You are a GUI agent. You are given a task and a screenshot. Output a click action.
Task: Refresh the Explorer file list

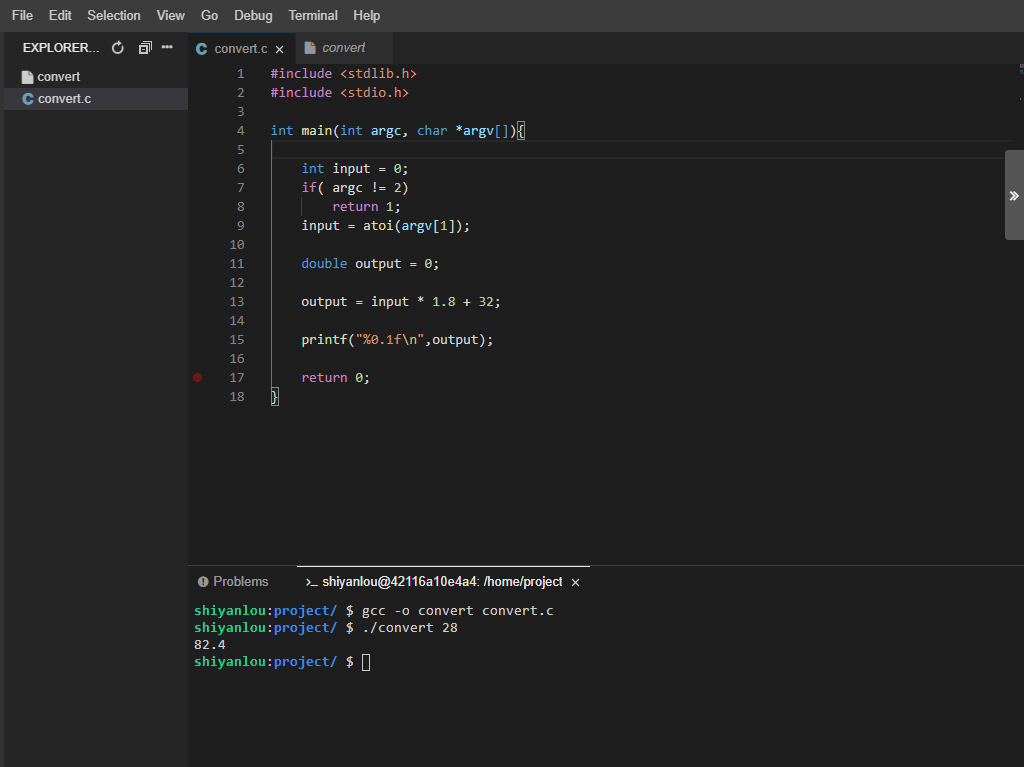tap(118, 48)
